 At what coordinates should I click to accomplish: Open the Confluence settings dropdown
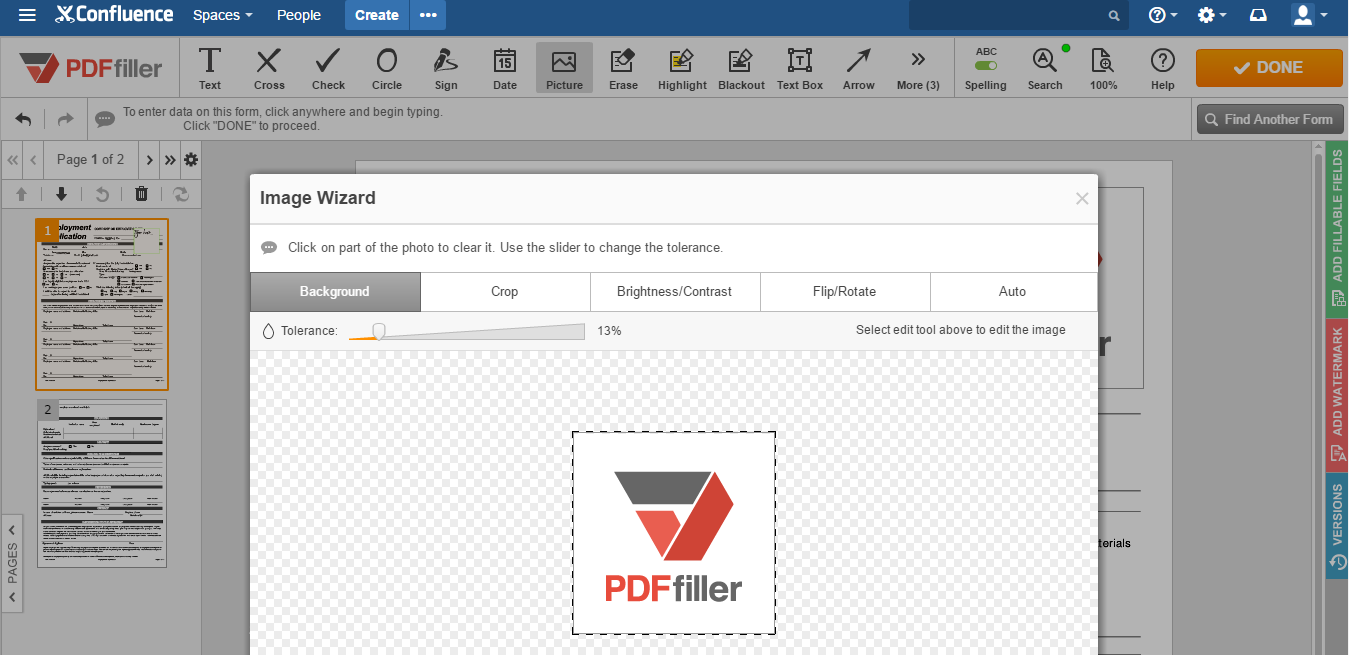[1212, 15]
